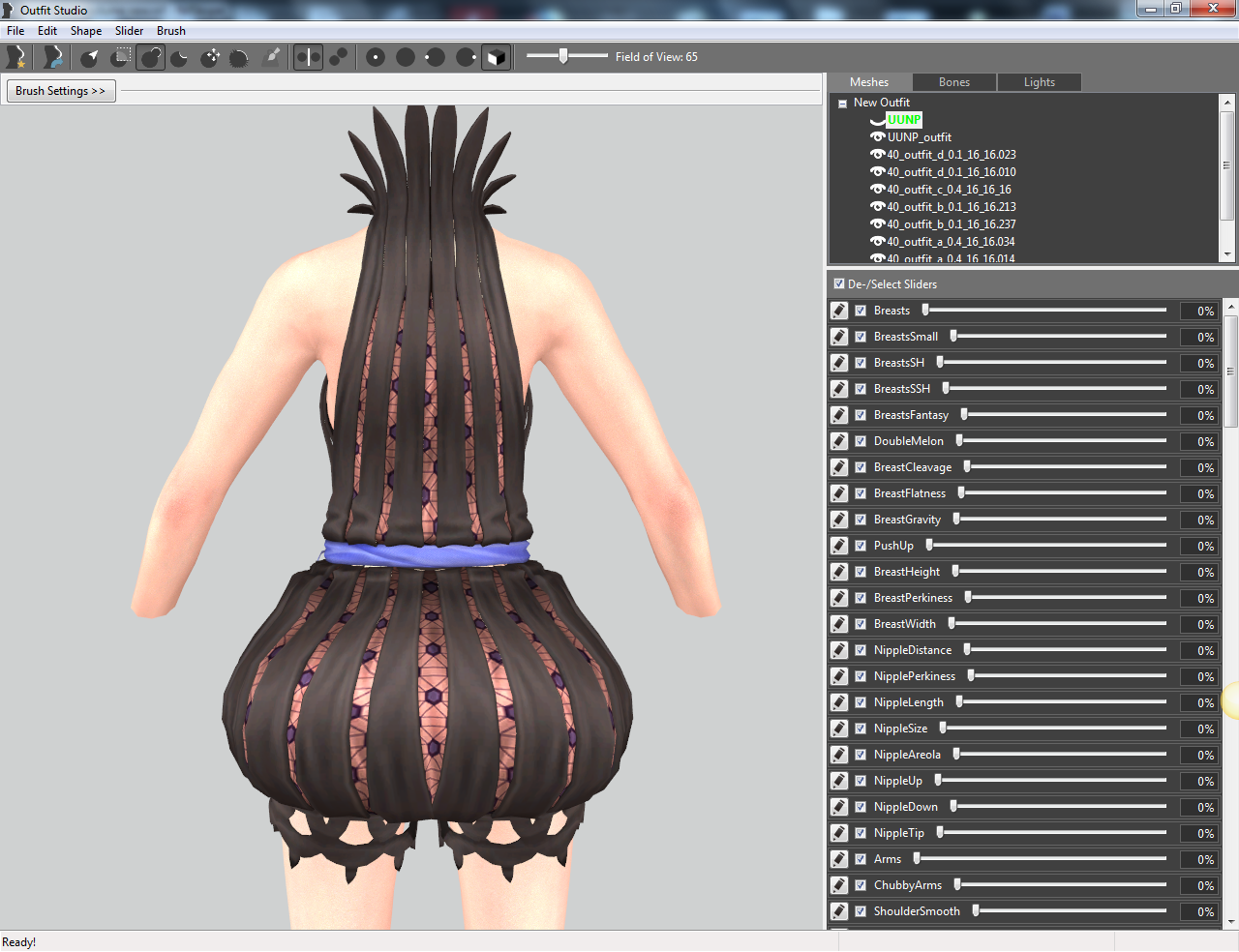This screenshot has height=952, width=1239.
Task: Select the 40_outfit_b_0.1_16_16.213 mesh row
Action: [x=952, y=207]
